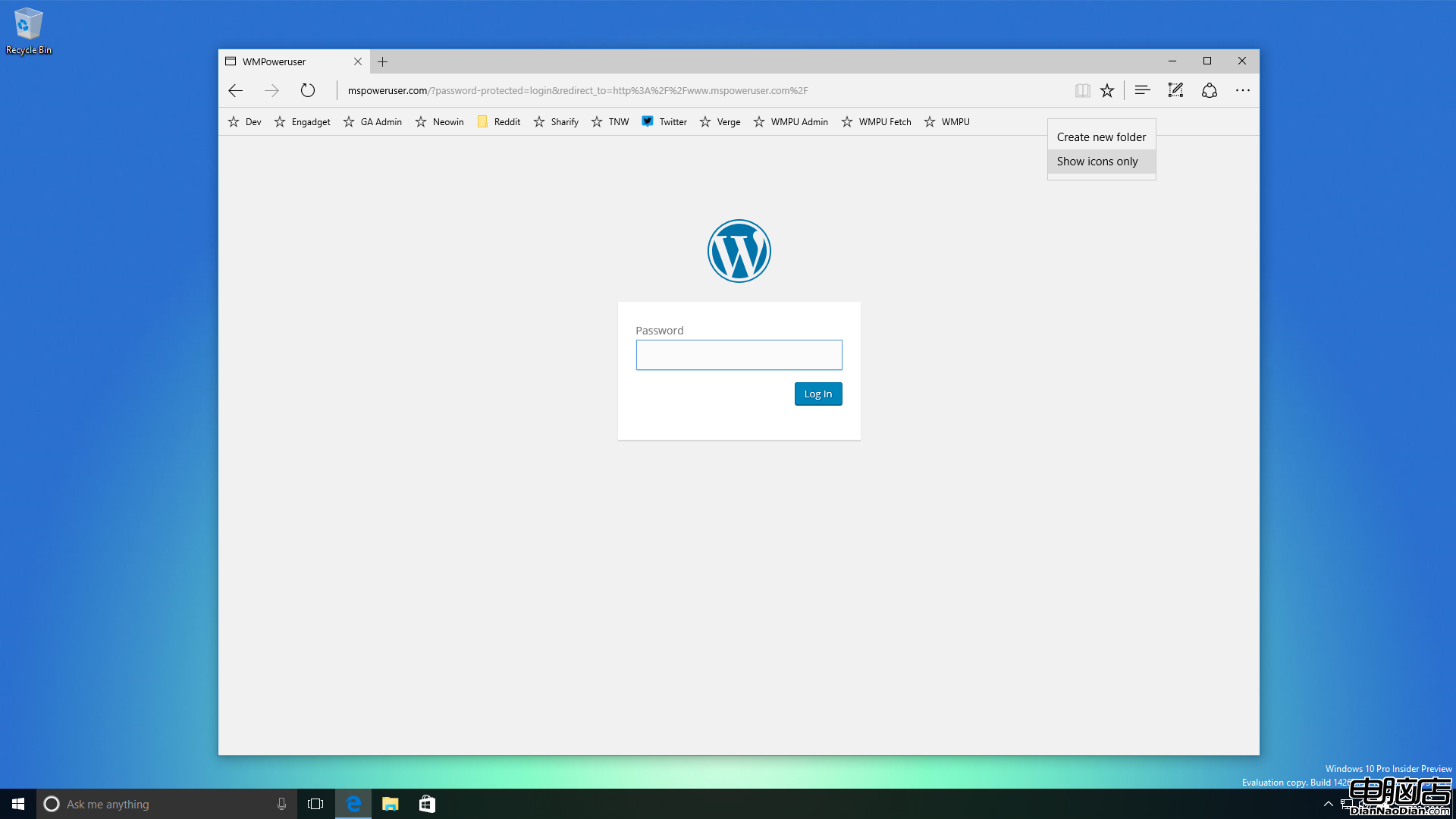Choose Create new folder menu entry
This screenshot has height=819, width=1456.
[x=1101, y=137]
